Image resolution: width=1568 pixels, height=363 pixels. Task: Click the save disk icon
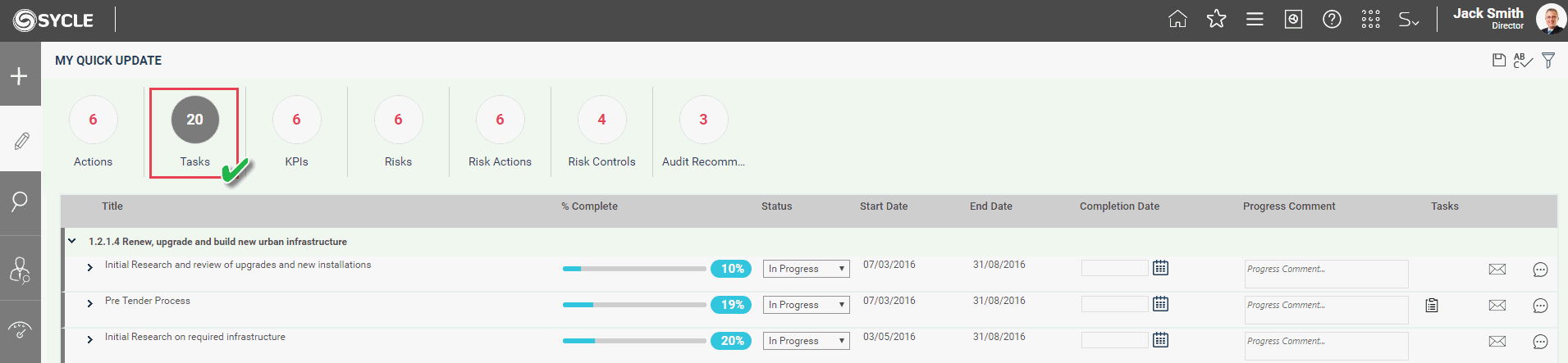click(x=1499, y=60)
